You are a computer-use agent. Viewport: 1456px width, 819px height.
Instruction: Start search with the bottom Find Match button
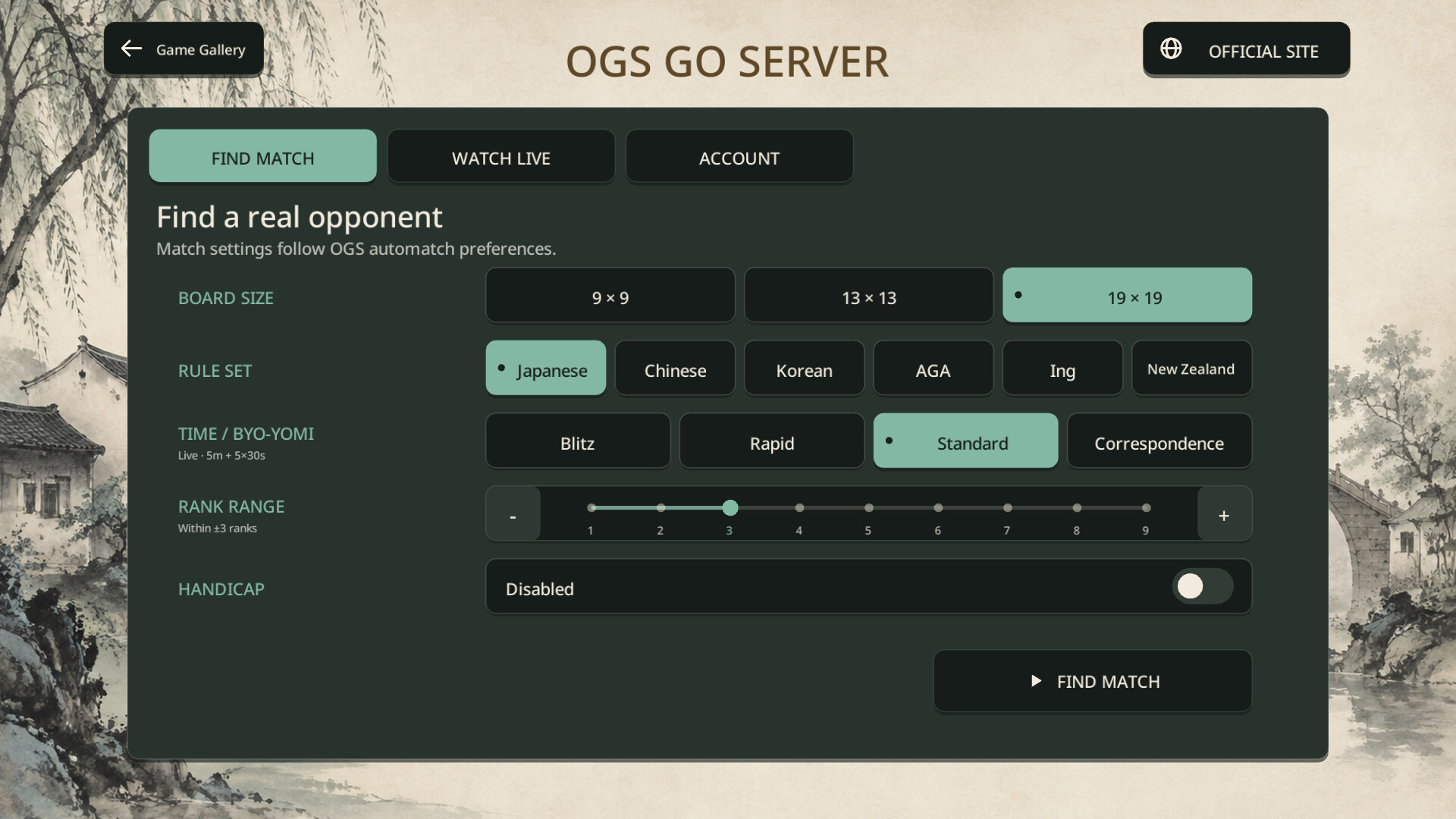click(1092, 681)
